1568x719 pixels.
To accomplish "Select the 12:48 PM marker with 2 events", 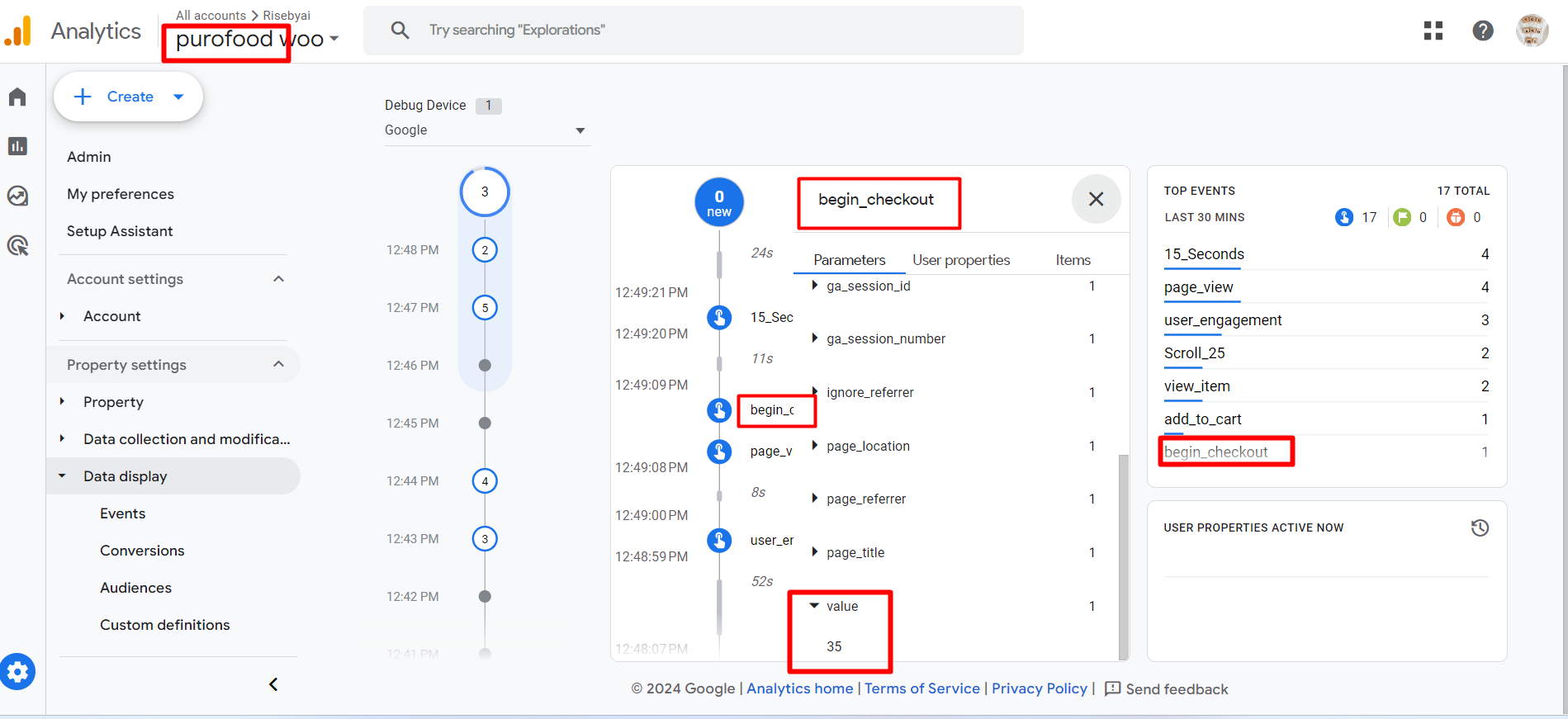I will pyautogui.click(x=485, y=250).
